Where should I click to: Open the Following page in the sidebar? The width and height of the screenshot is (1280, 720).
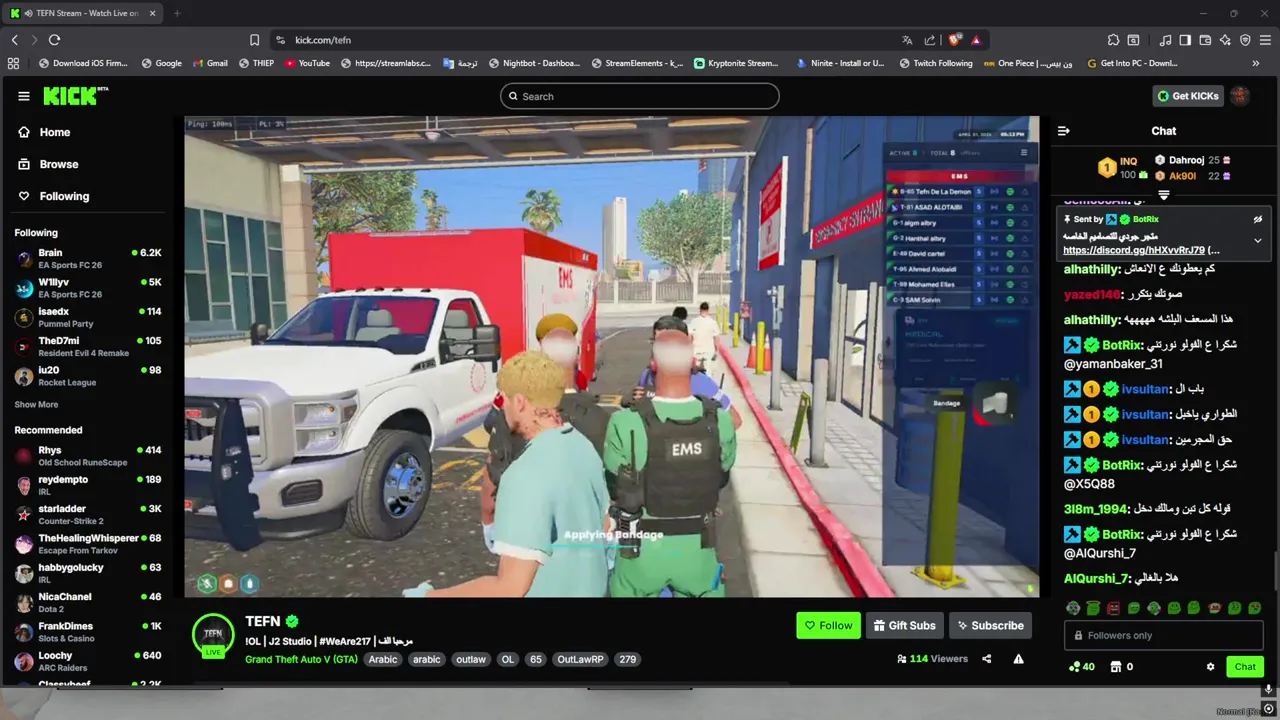tap(54, 196)
